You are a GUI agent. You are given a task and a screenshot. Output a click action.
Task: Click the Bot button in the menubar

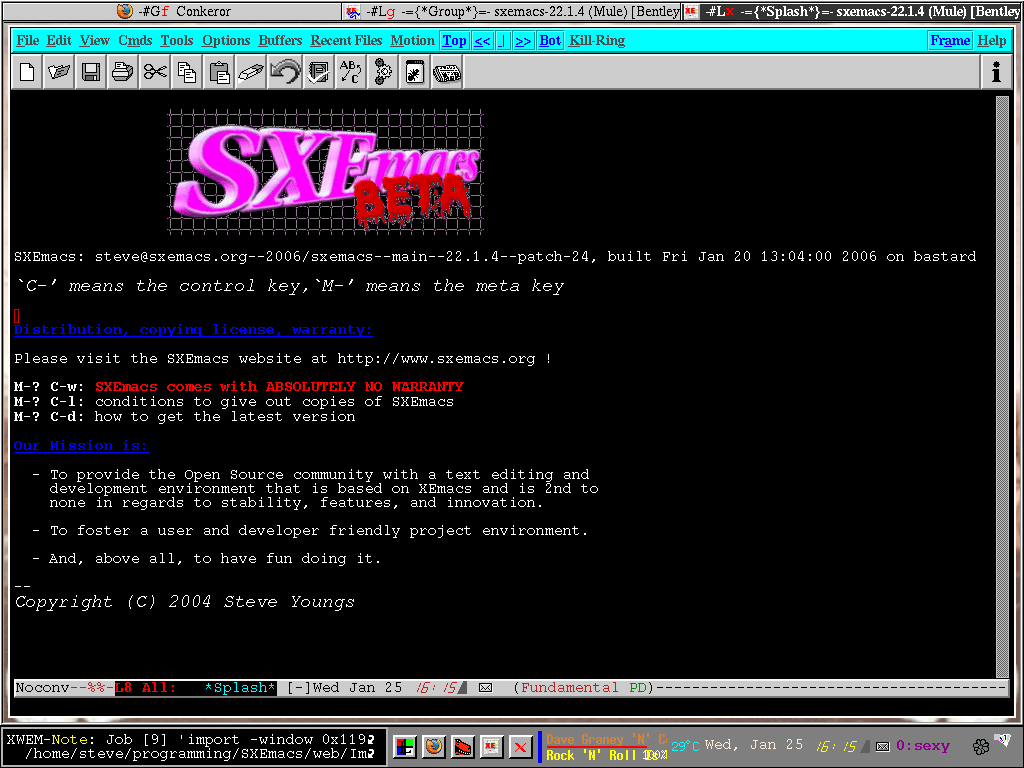click(550, 40)
